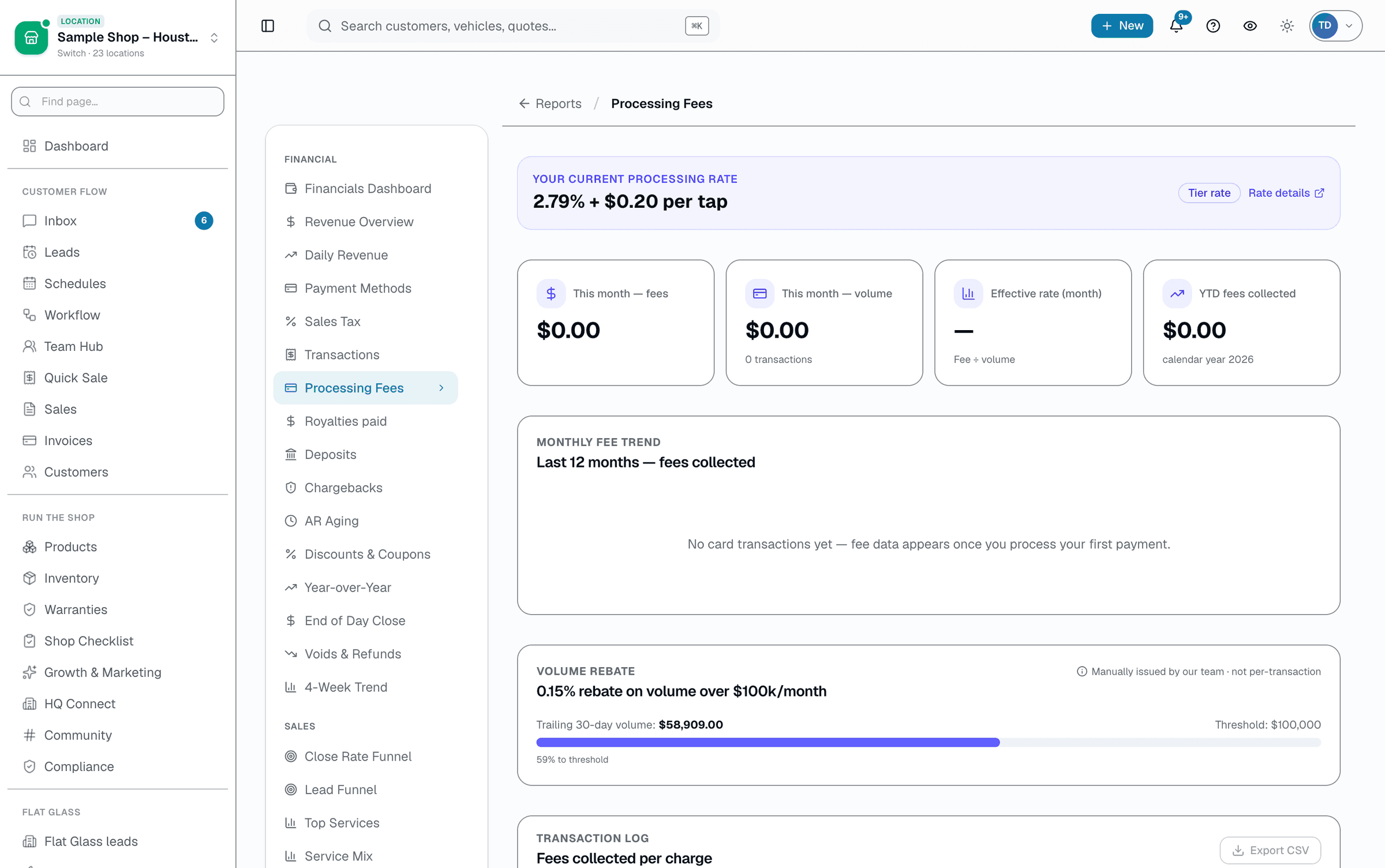Toggle the sidebar panel icon
The width and height of the screenshot is (1385, 868).
pyautogui.click(x=268, y=26)
